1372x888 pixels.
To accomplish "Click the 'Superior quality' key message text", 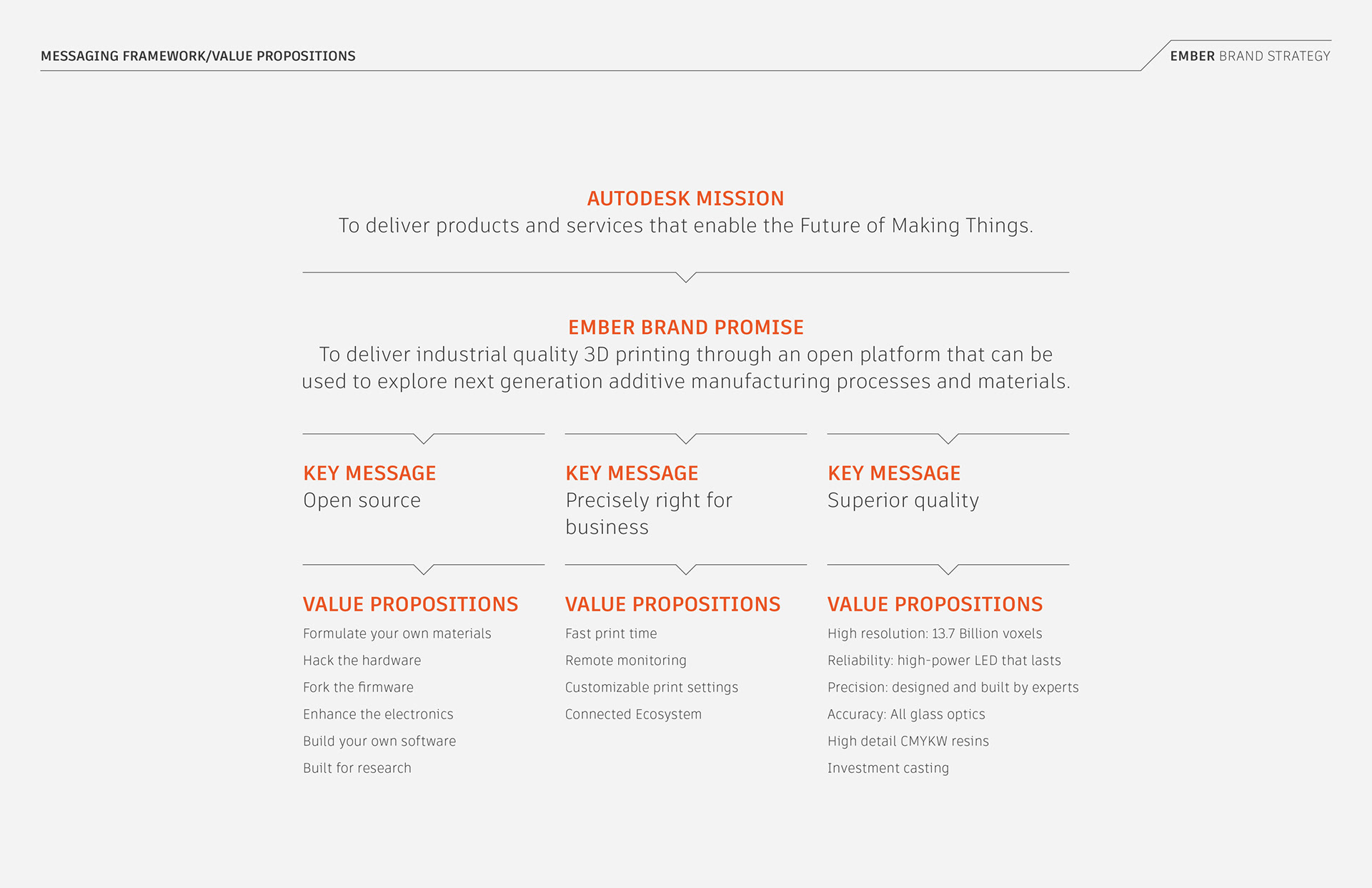I will (903, 500).
